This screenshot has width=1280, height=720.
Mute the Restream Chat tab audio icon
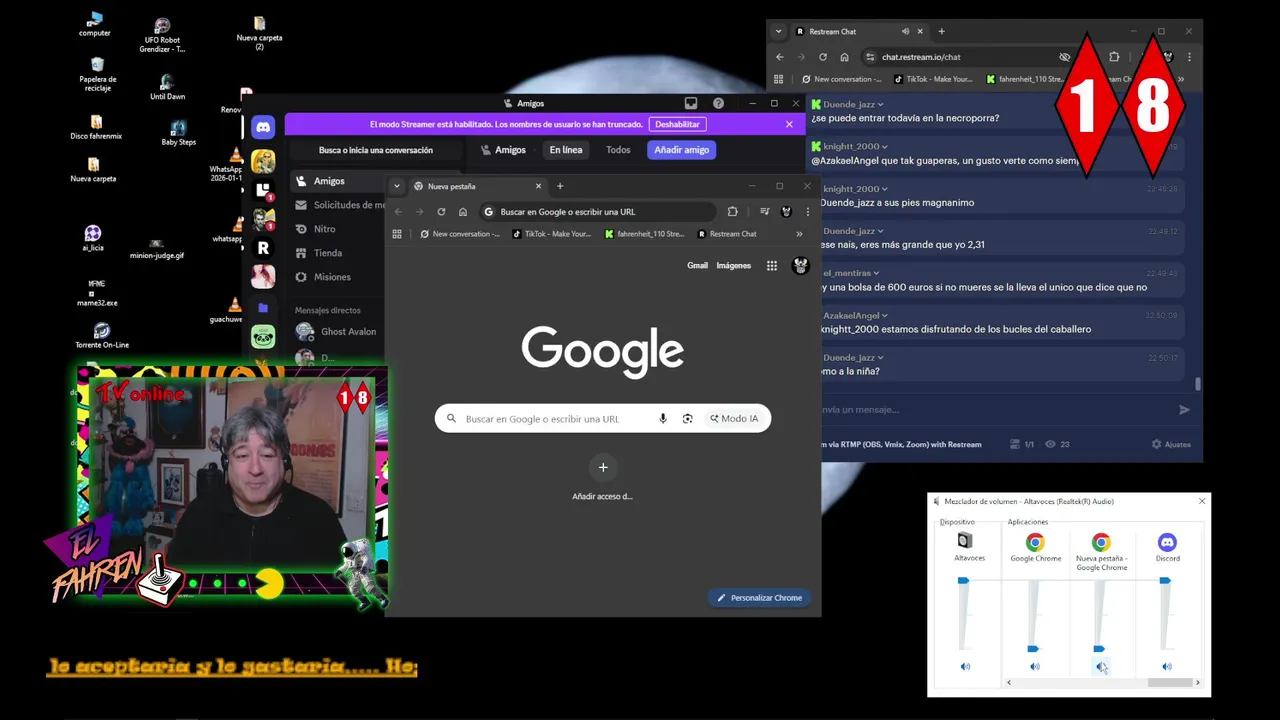point(905,31)
